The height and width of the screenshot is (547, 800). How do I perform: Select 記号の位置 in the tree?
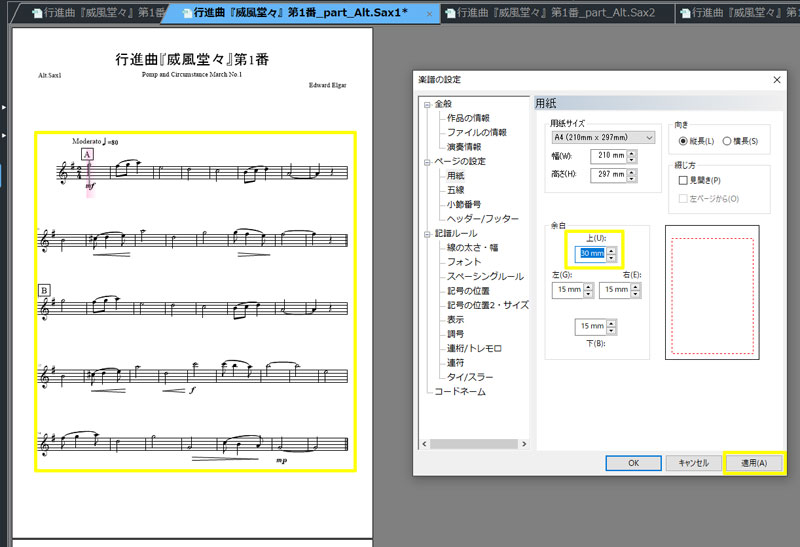(x=468, y=291)
